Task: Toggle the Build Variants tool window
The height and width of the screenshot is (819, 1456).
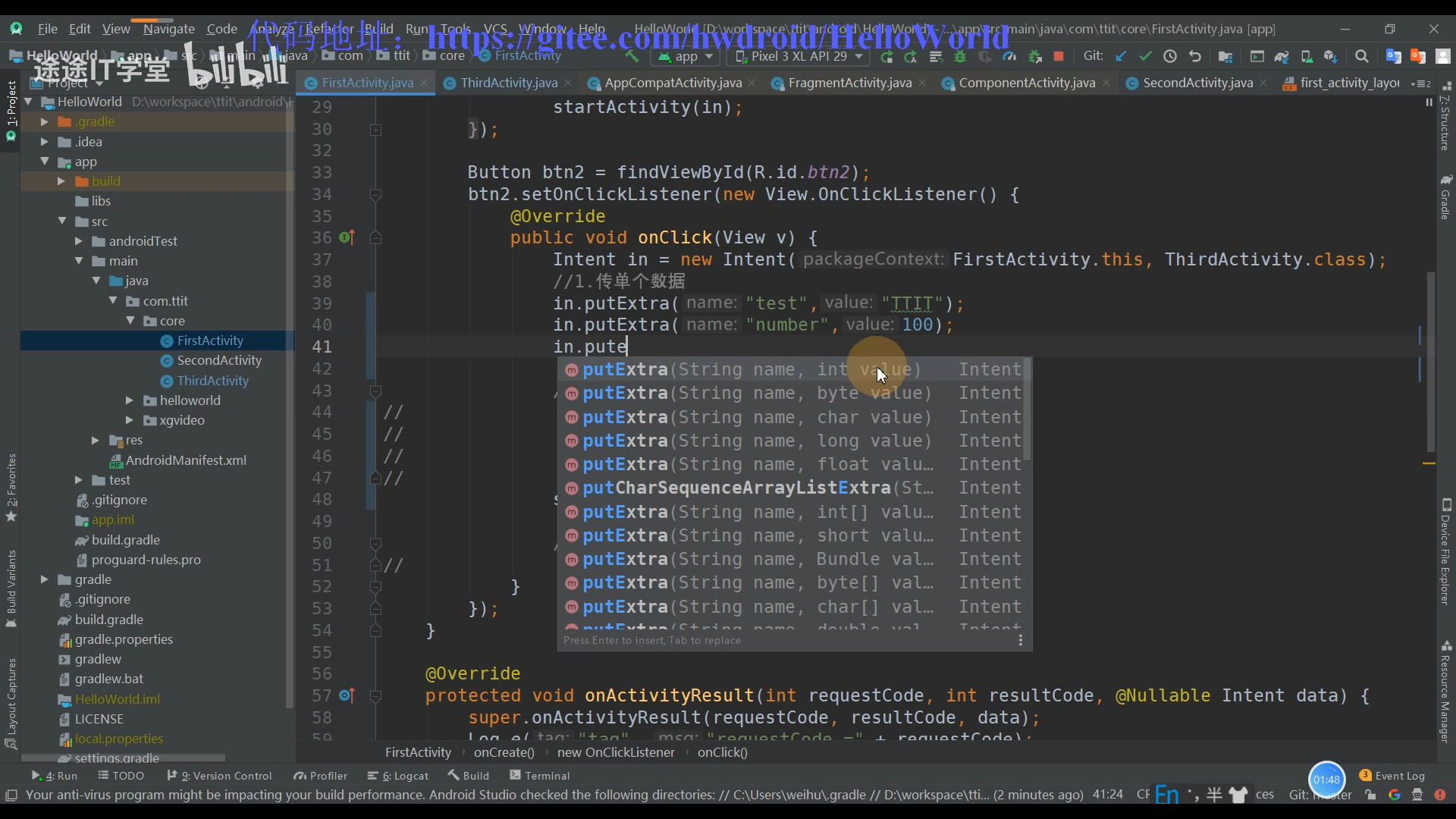Action: coord(11,588)
